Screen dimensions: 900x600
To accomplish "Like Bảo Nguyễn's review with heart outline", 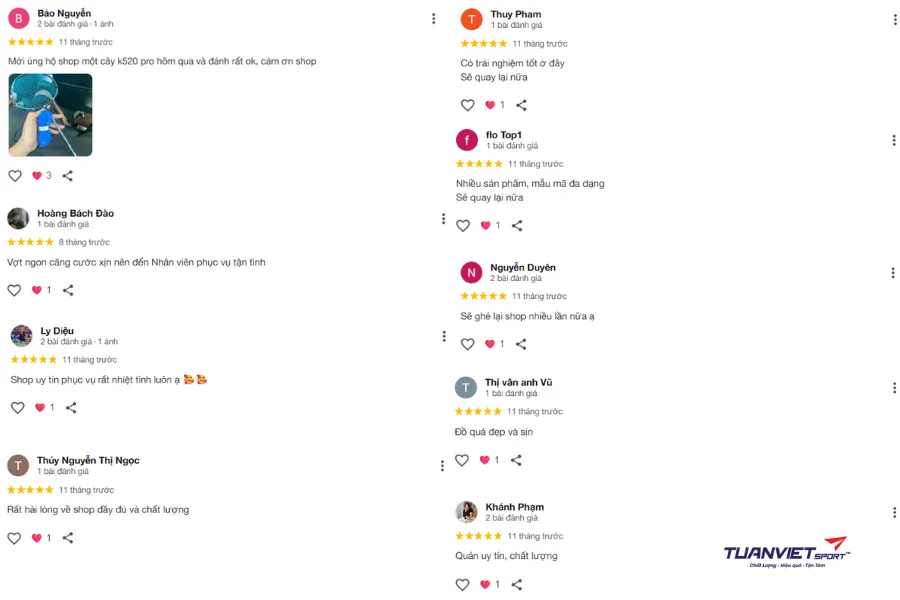I will tap(15, 176).
